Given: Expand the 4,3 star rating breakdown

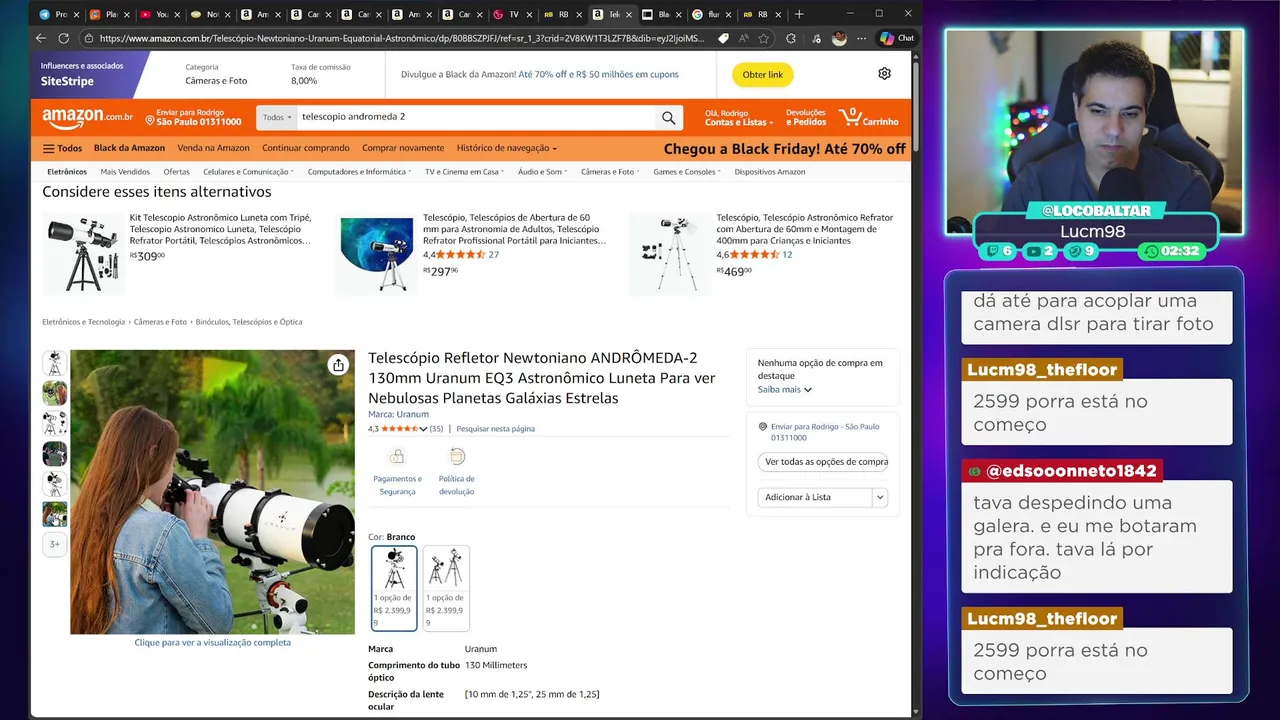Looking at the screenshot, I should point(423,429).
